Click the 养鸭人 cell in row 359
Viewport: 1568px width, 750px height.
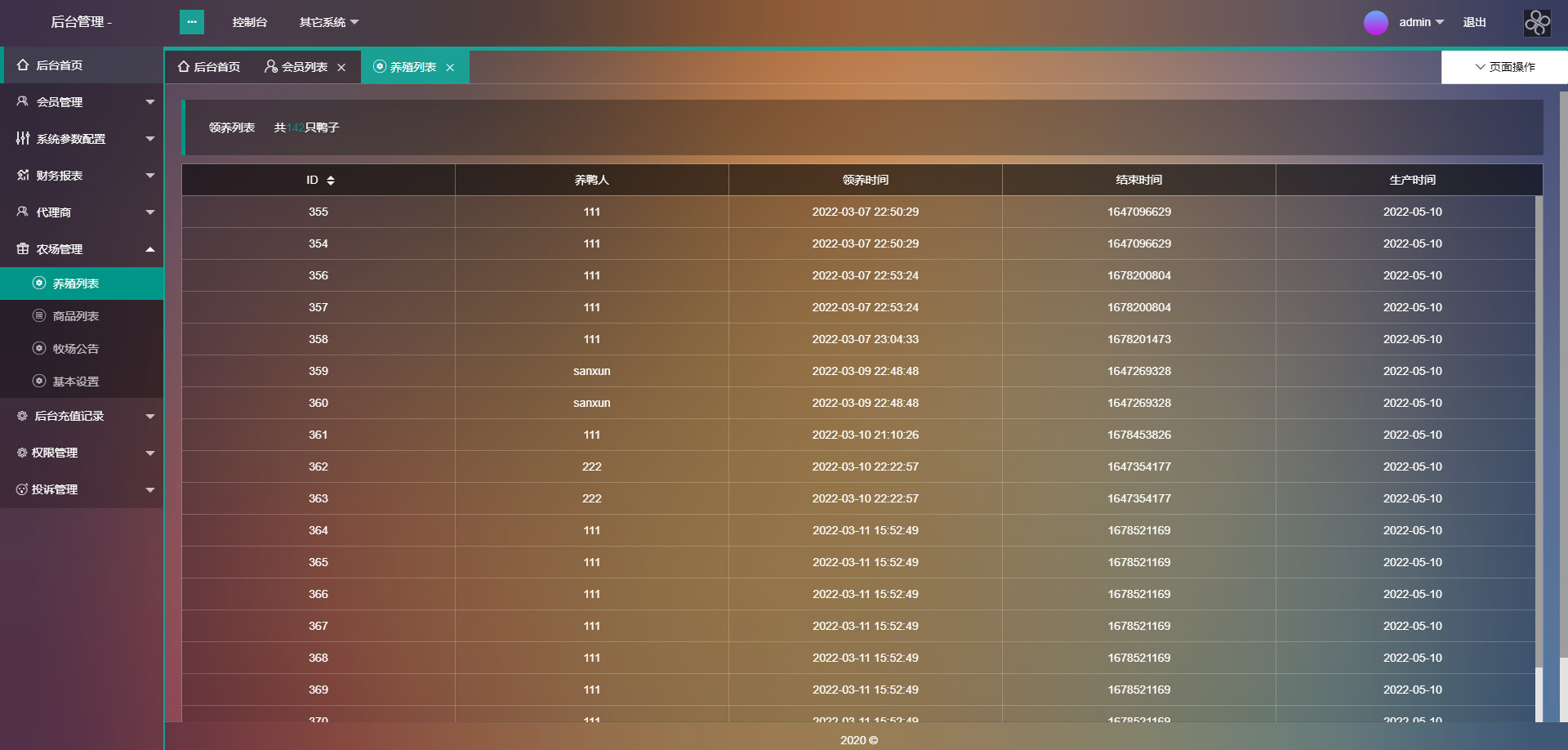point(592,371)
